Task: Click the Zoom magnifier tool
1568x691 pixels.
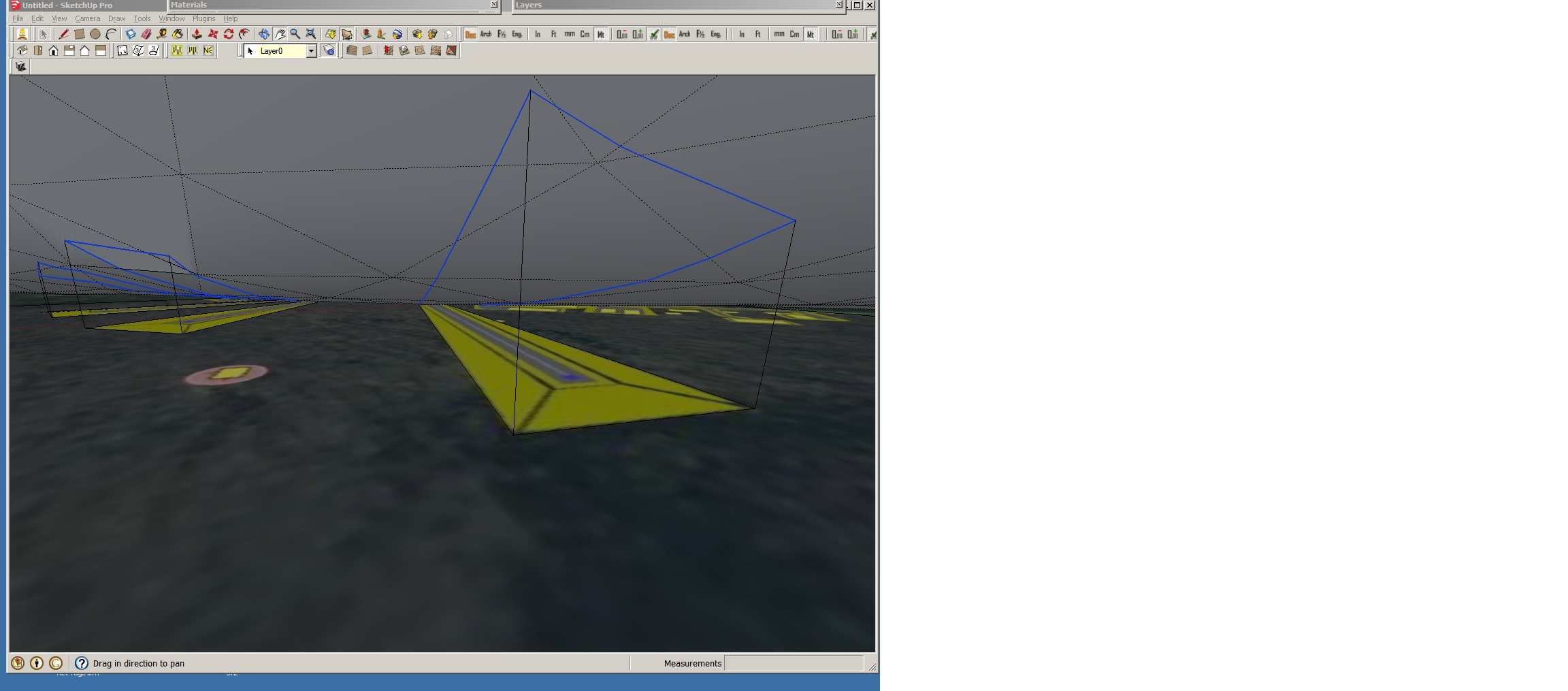Action: coord(295,34)
